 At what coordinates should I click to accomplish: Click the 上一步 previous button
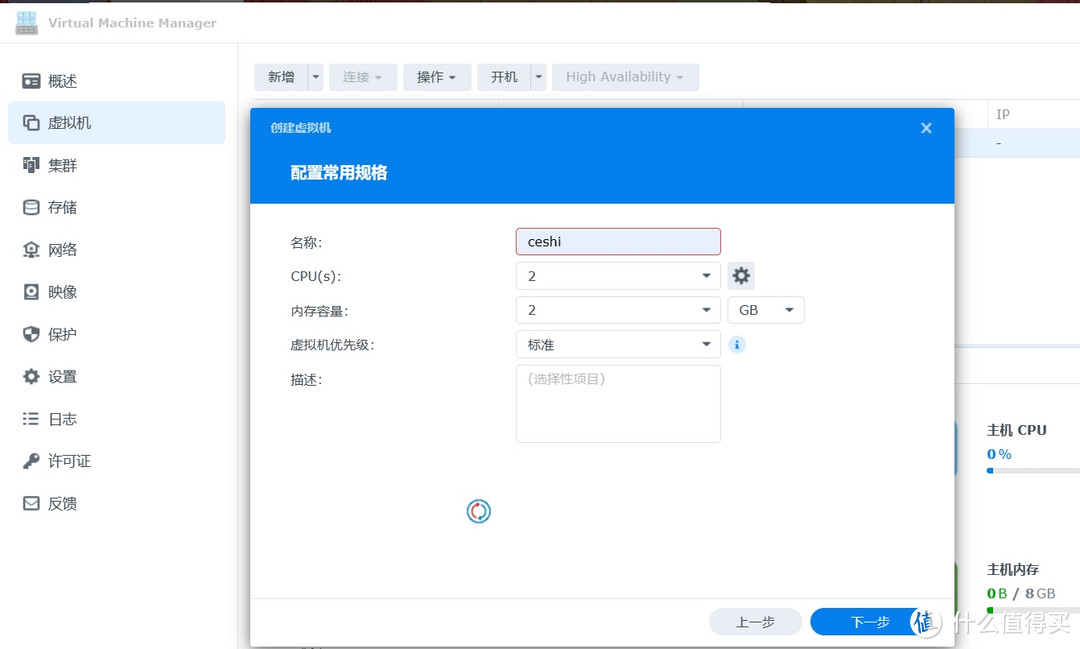click(x=755, y=621)
